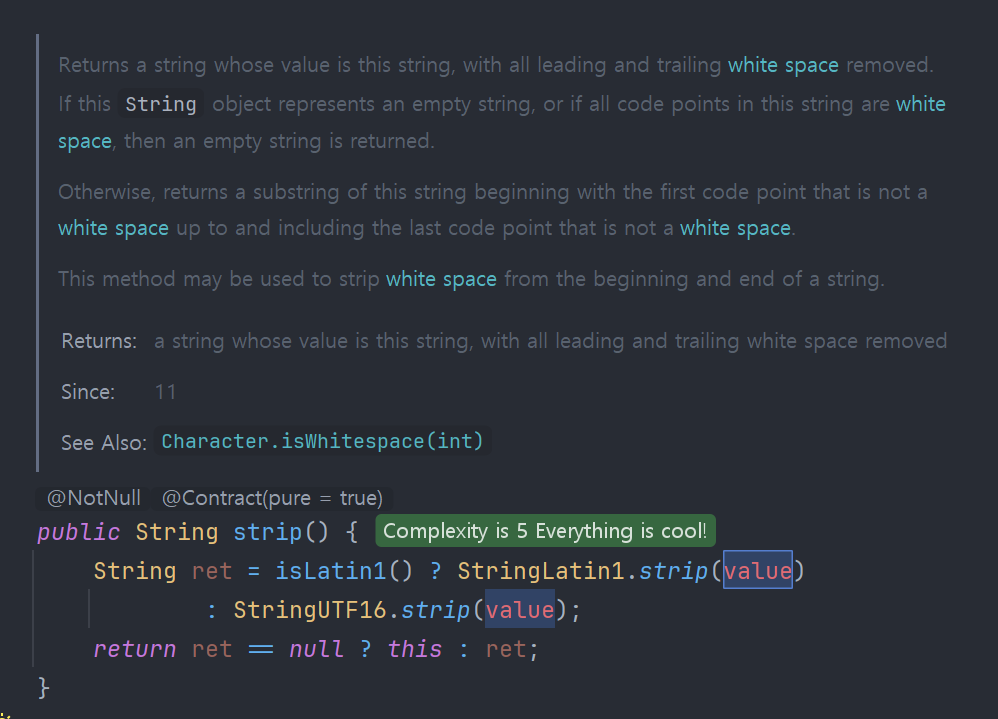
Task: Click the 'public' keyword
Action: pos(79,532)
